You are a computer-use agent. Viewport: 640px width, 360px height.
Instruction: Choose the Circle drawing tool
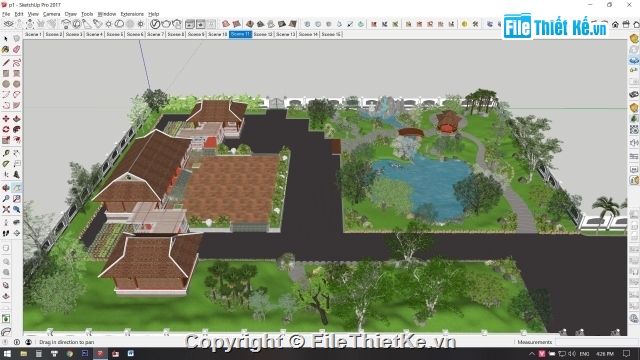pyautogui.click(x=6, y=84)
